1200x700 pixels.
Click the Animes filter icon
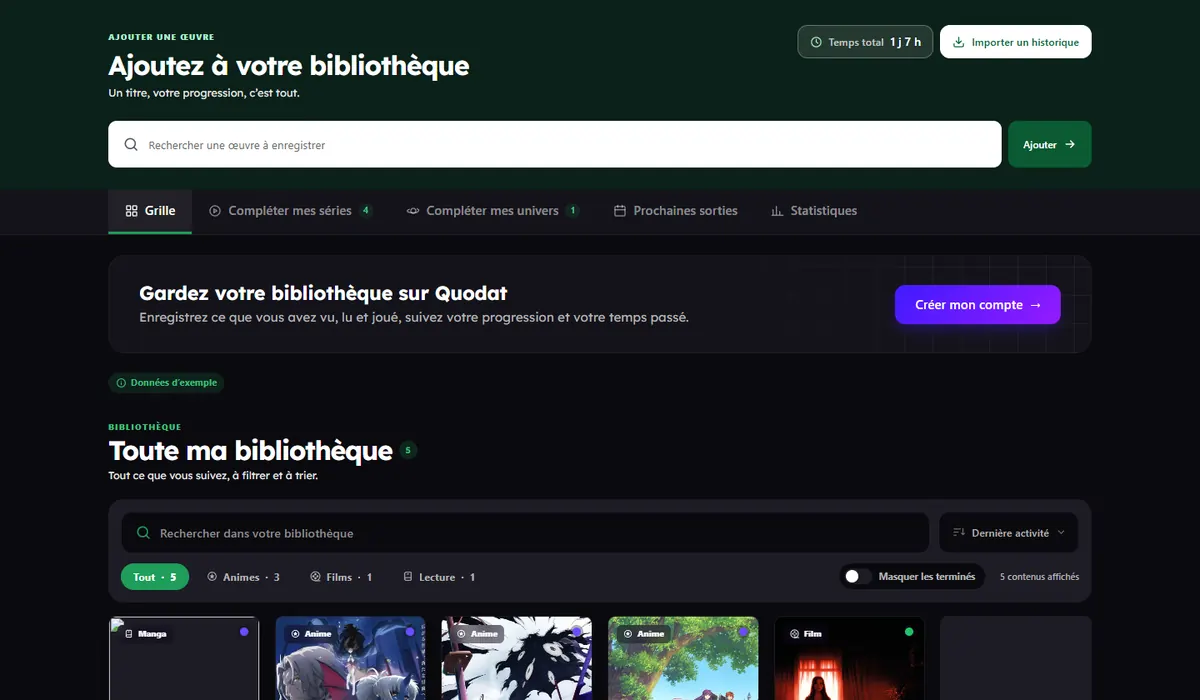(x=212, y=577)
